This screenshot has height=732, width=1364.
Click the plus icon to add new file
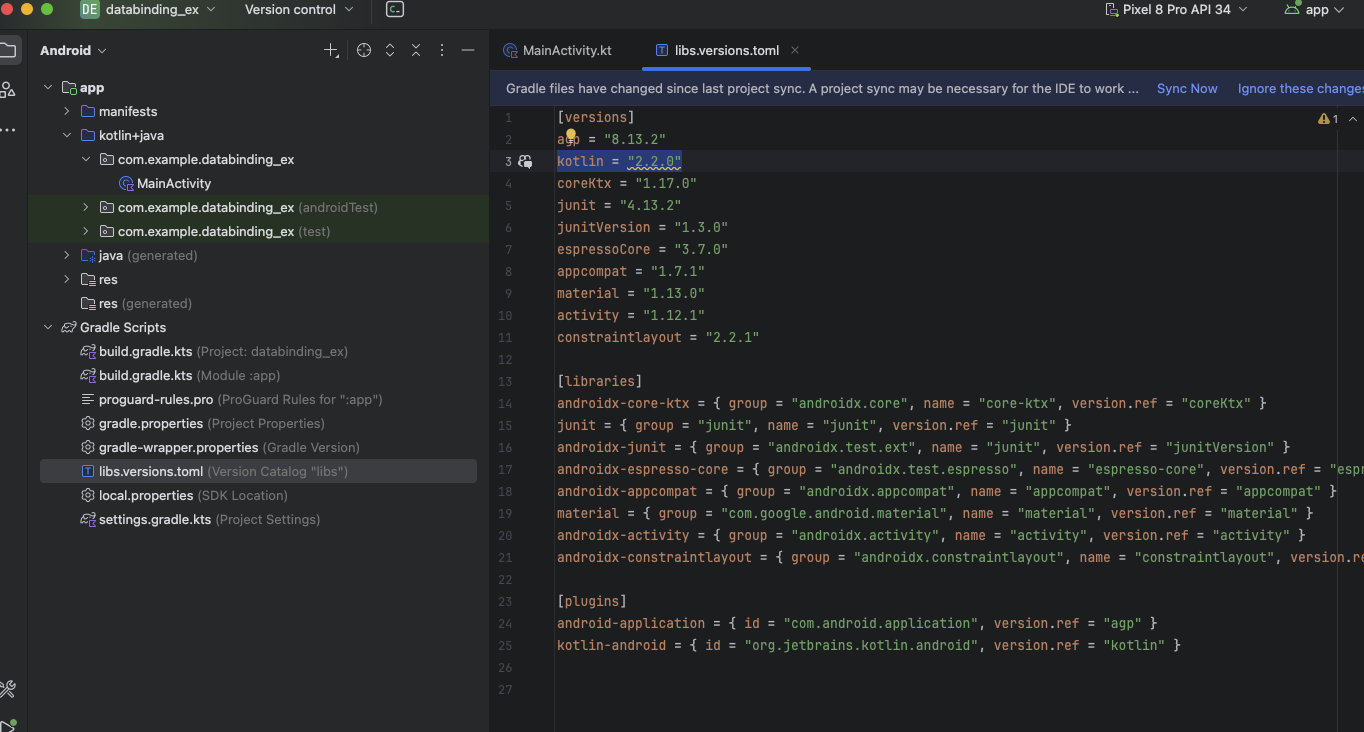[331, 50]
